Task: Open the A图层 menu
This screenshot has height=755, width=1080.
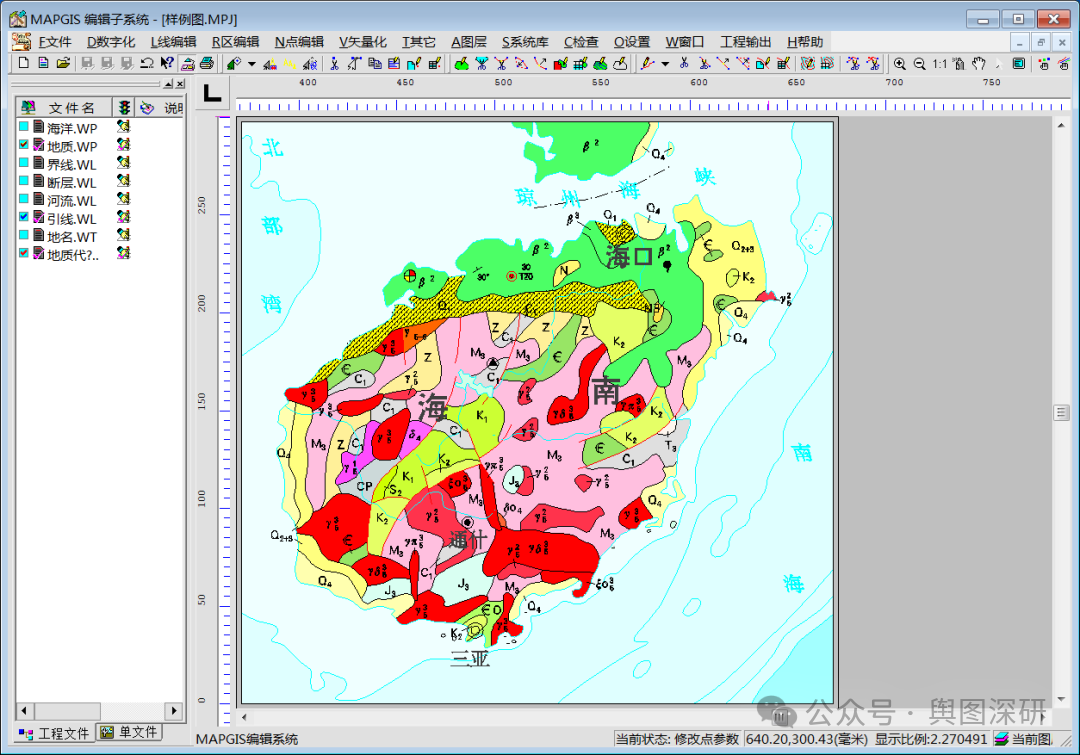Action: [468, 41]
